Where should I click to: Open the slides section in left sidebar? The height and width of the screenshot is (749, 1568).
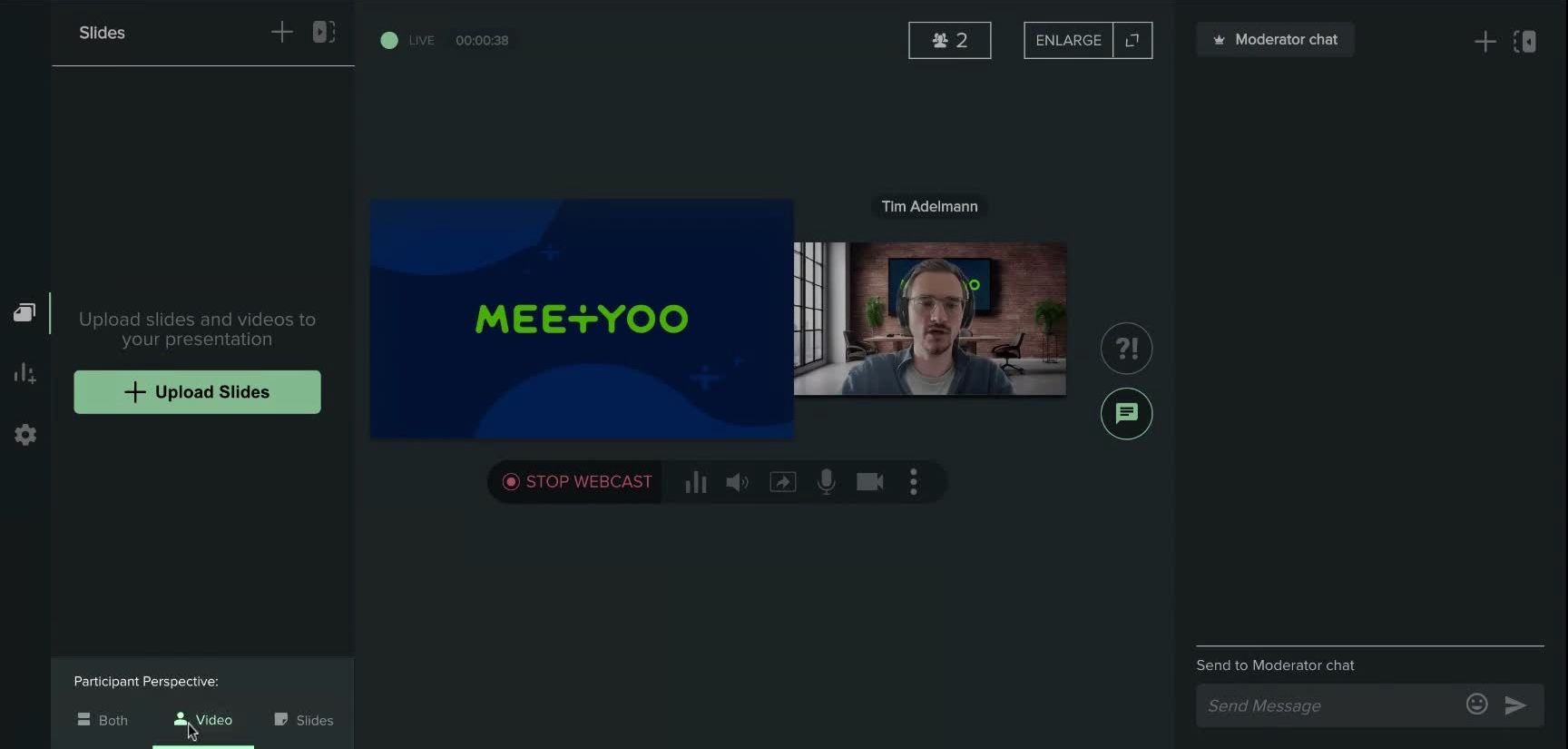pos(24,313)
